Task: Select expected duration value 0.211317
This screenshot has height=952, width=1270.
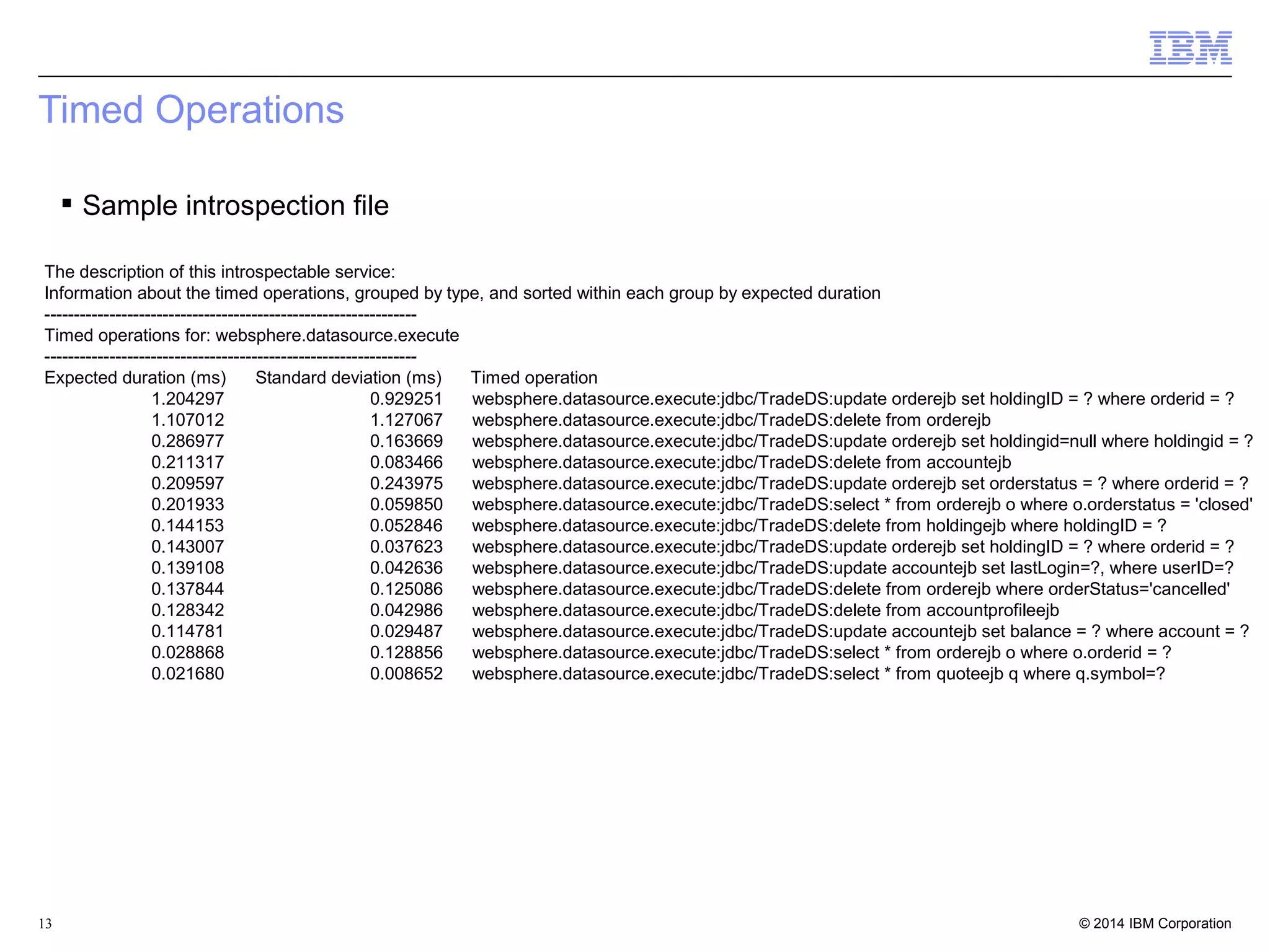Action: [x=188, y=462]
